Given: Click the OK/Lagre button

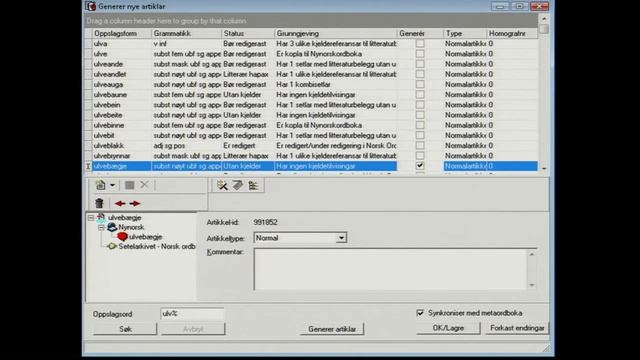Looking at the screenshot, I should [x=448, y=328].
